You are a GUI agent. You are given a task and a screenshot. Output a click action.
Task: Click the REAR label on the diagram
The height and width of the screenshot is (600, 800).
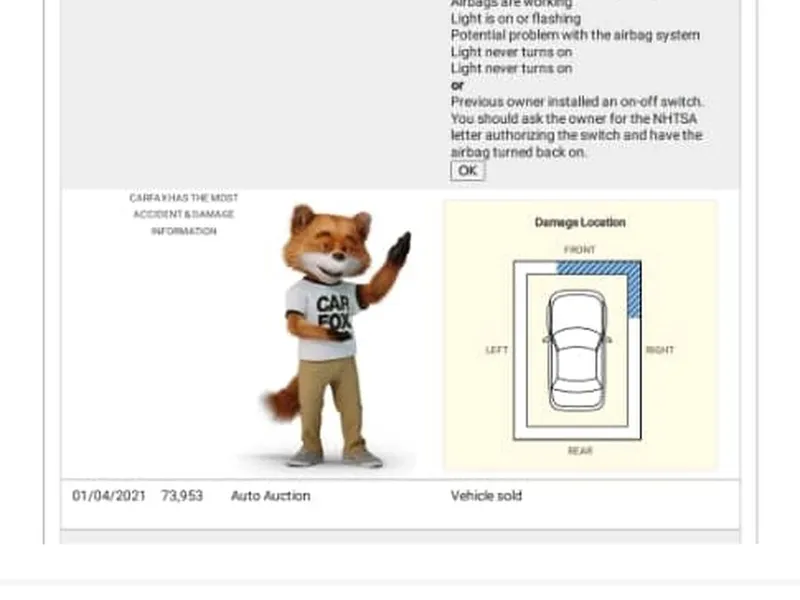click(x=580, y=452)
